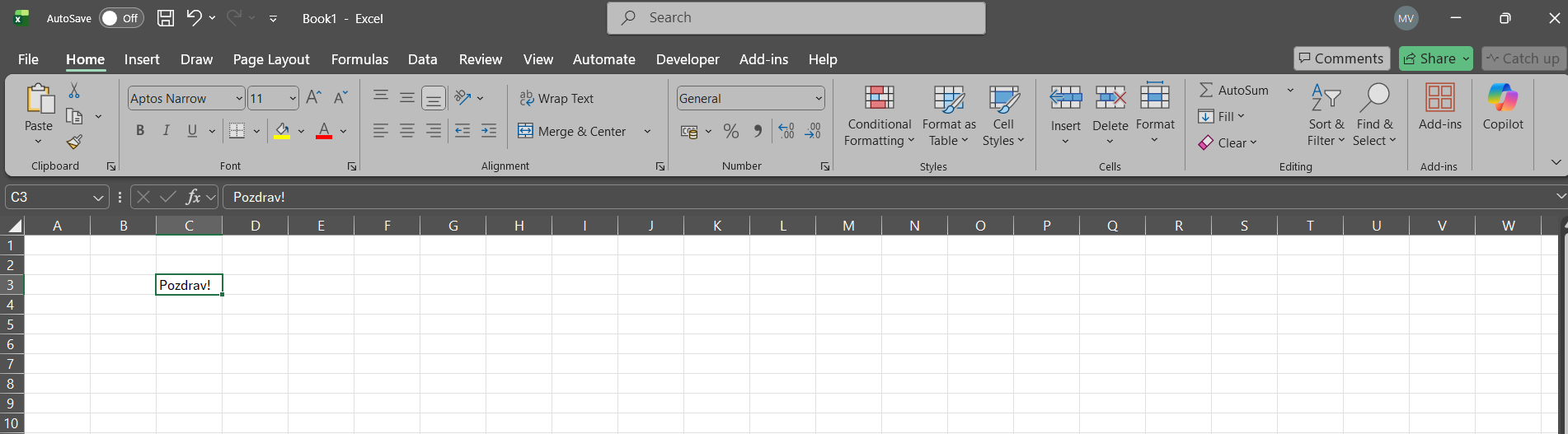Select row 7 header

12,364
